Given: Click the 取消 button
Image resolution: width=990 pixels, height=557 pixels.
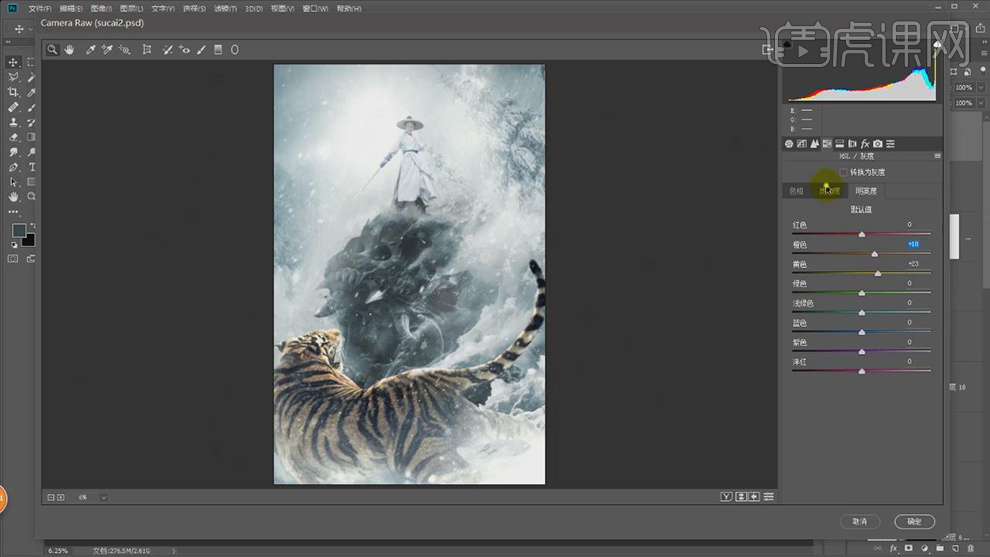Looking at the screenshot, I should tap(860, 521).
